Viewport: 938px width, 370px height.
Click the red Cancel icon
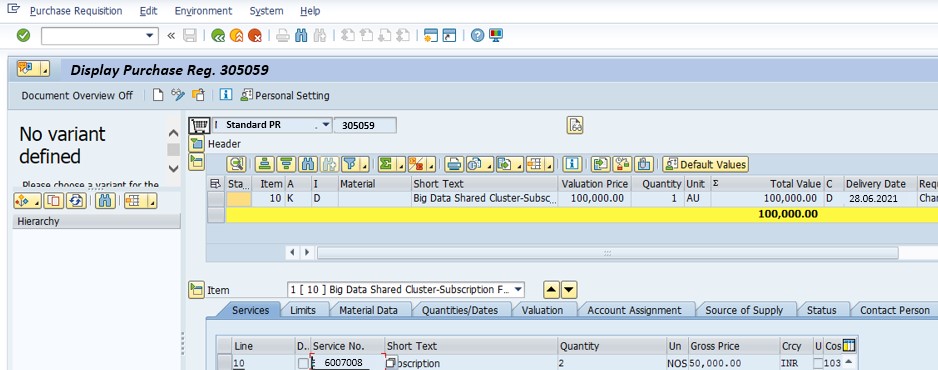click(255, 36)
